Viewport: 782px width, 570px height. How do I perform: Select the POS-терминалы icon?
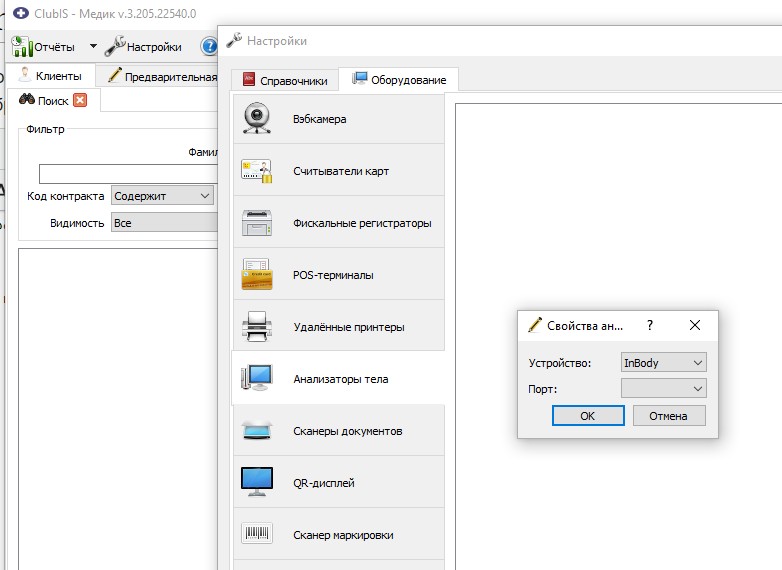[x=257, y=274]
